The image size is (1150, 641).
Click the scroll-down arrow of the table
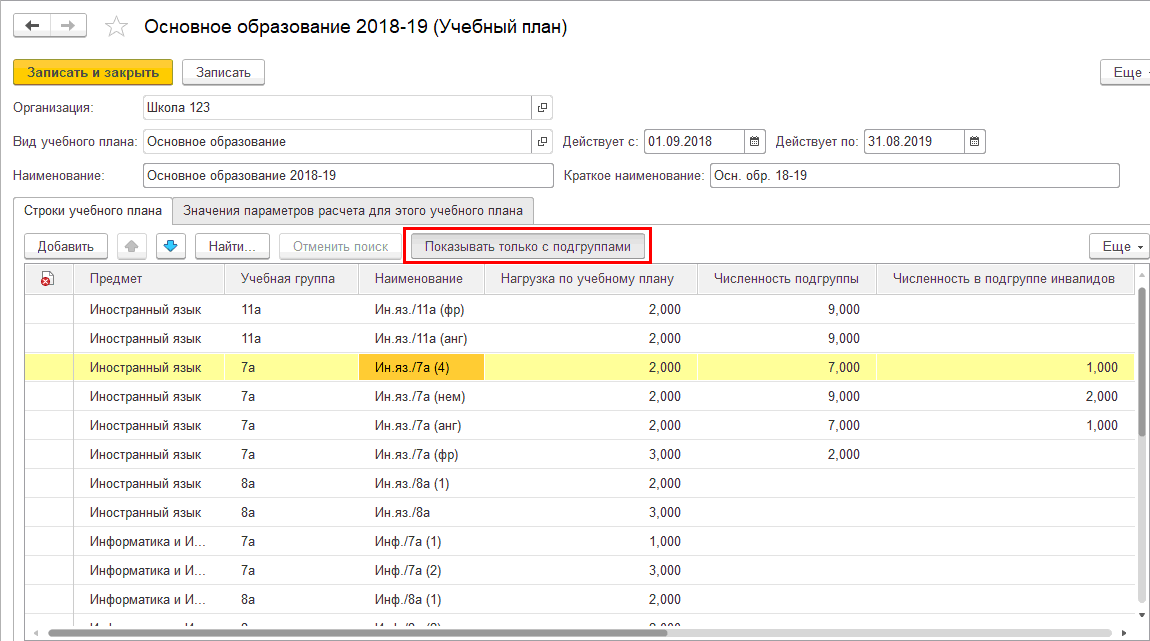coord(1142,615)
